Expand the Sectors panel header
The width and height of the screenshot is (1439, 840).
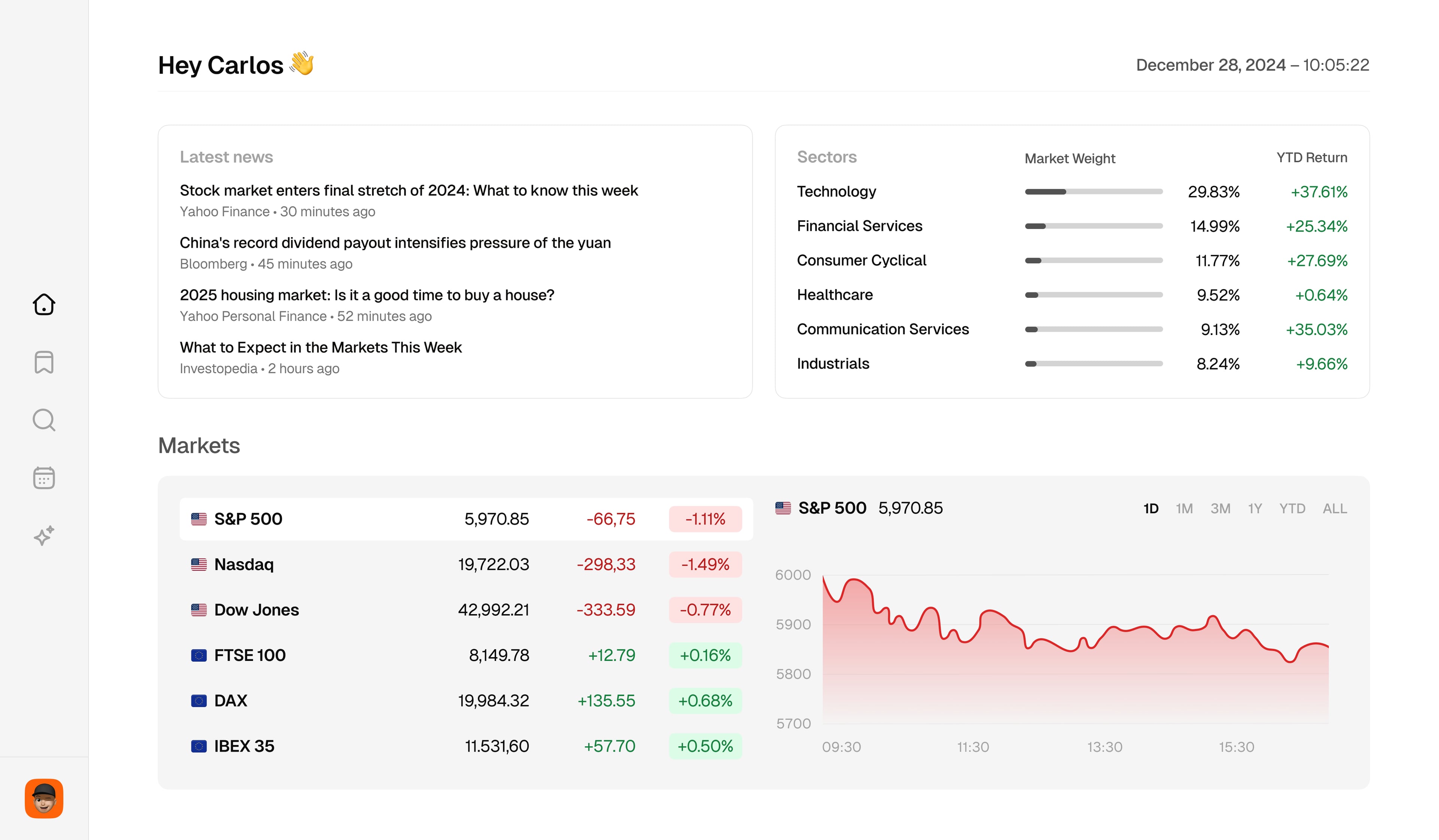pyautogui.click(x=827, y=157)
